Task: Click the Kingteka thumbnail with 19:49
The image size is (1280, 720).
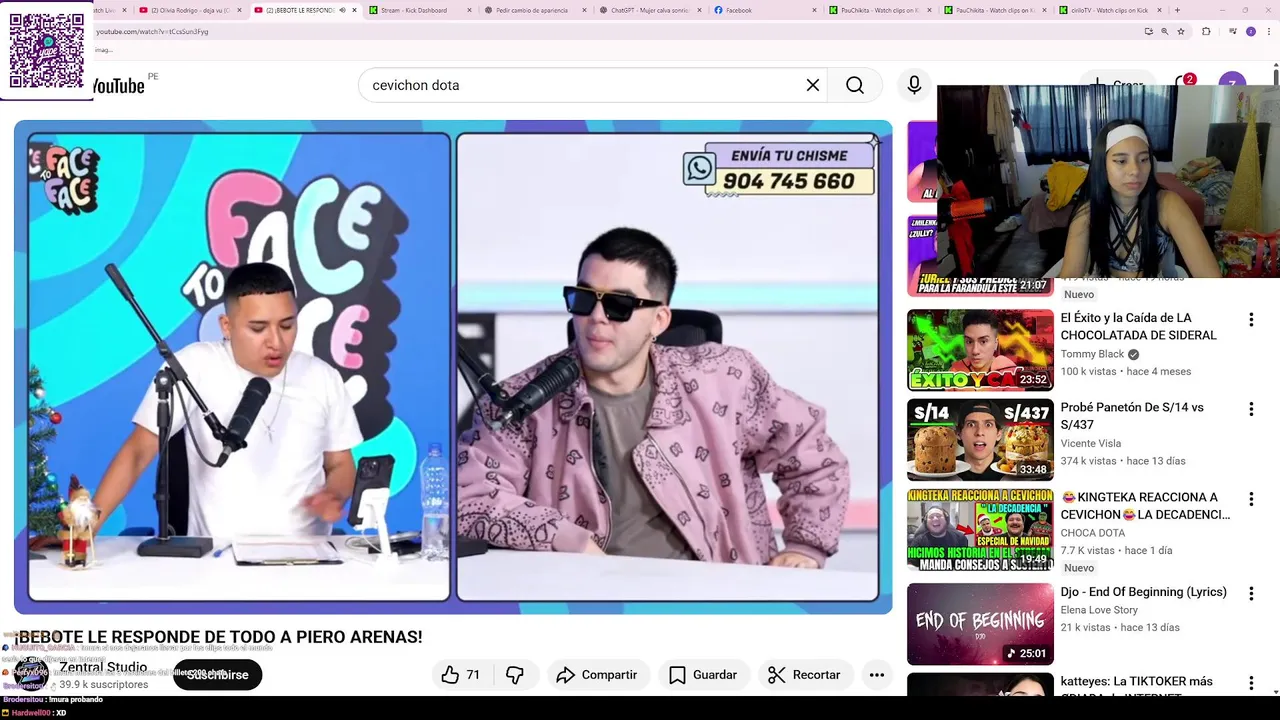Action: (x=980, y=530)
